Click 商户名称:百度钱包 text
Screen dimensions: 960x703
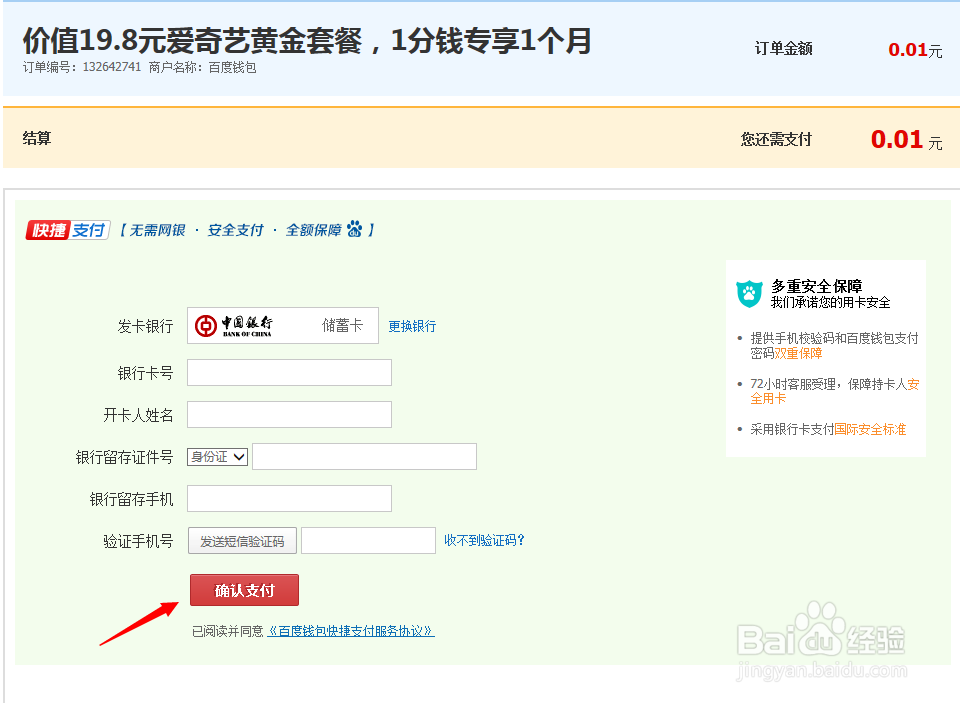coord(203,67)
